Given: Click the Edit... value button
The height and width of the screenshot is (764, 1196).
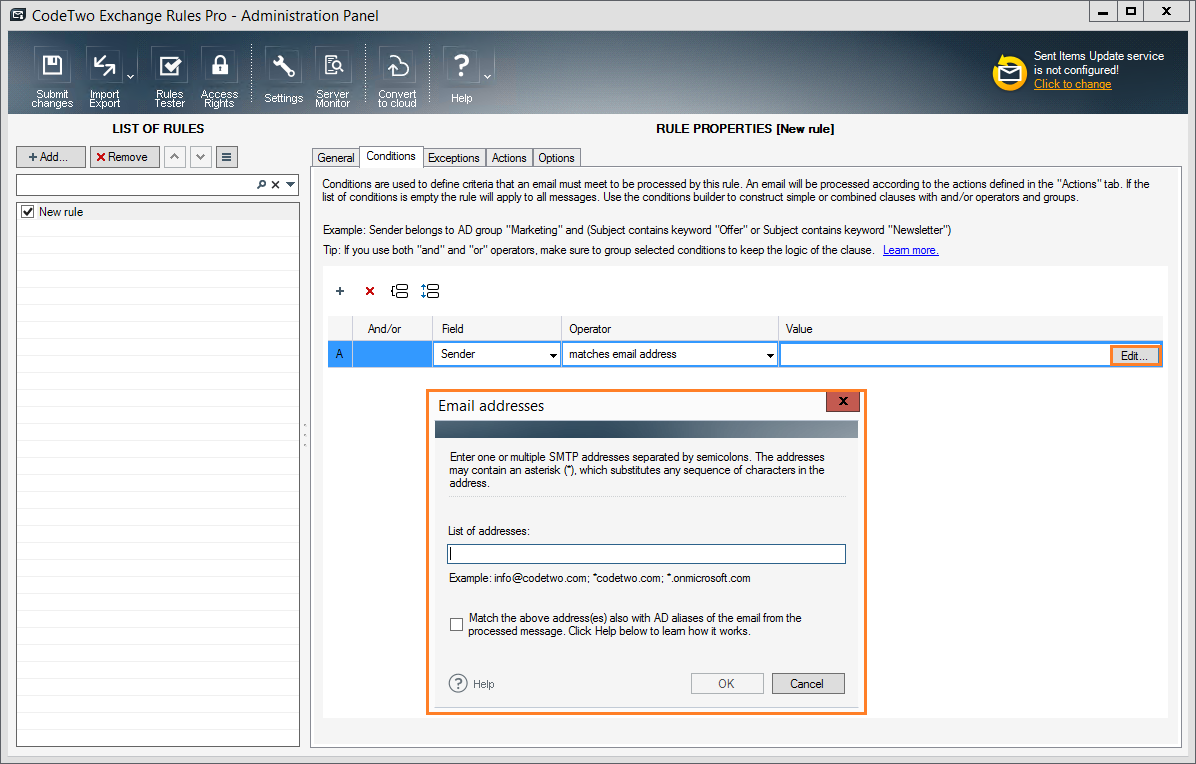Looking at the screenshot, I should pos(1134,355).
